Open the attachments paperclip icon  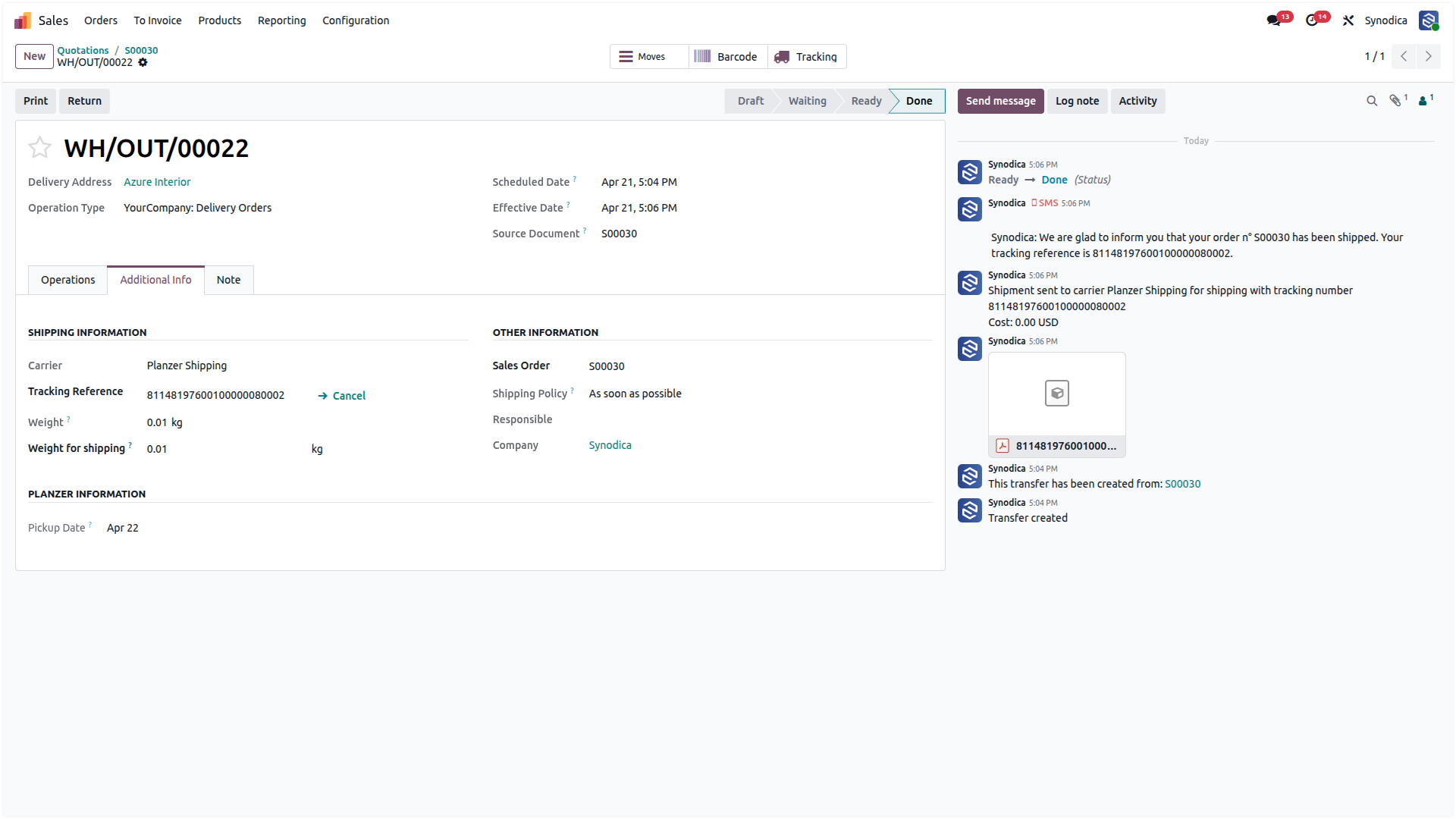pyautogui.click(x=1395, y=101)
